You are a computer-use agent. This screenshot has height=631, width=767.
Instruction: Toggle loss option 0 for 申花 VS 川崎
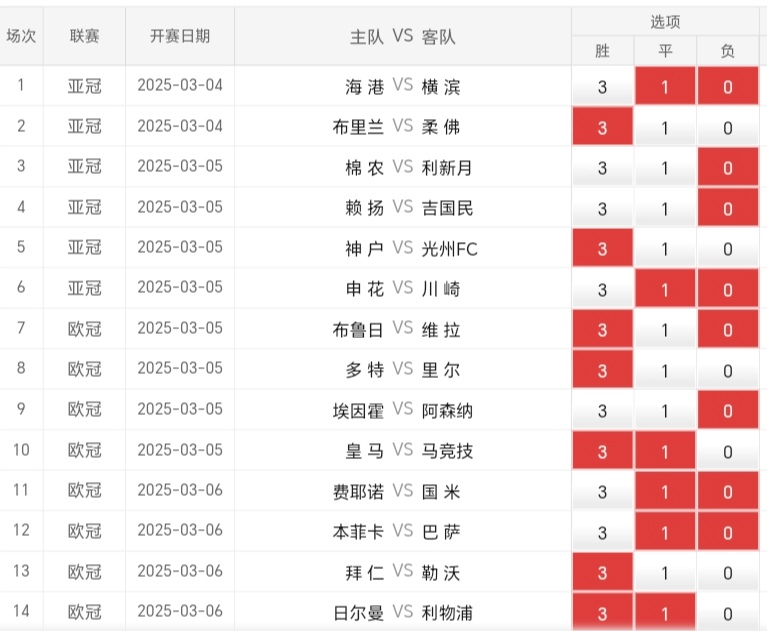728,290
